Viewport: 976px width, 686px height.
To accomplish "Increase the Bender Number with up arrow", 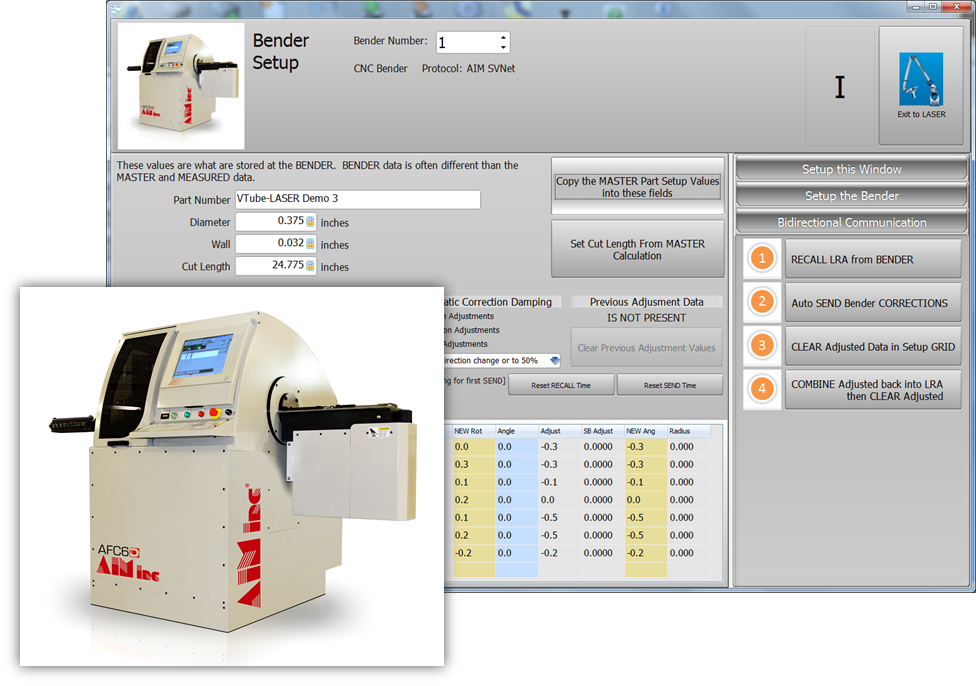I will [503, 37].
